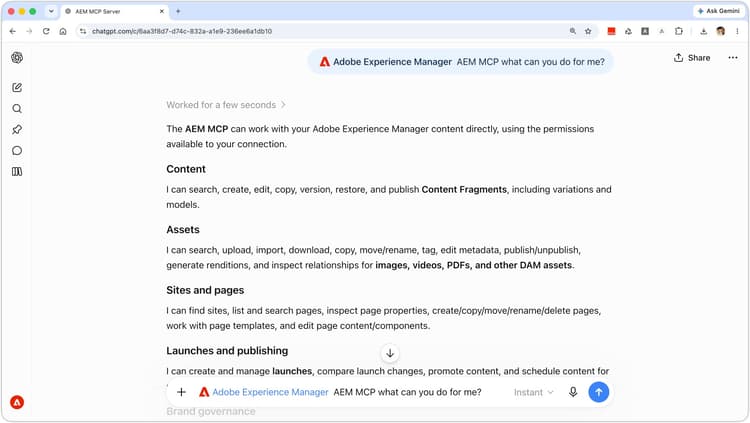
Task: Click the plus attach button in composer
Action: click(181, 392)
